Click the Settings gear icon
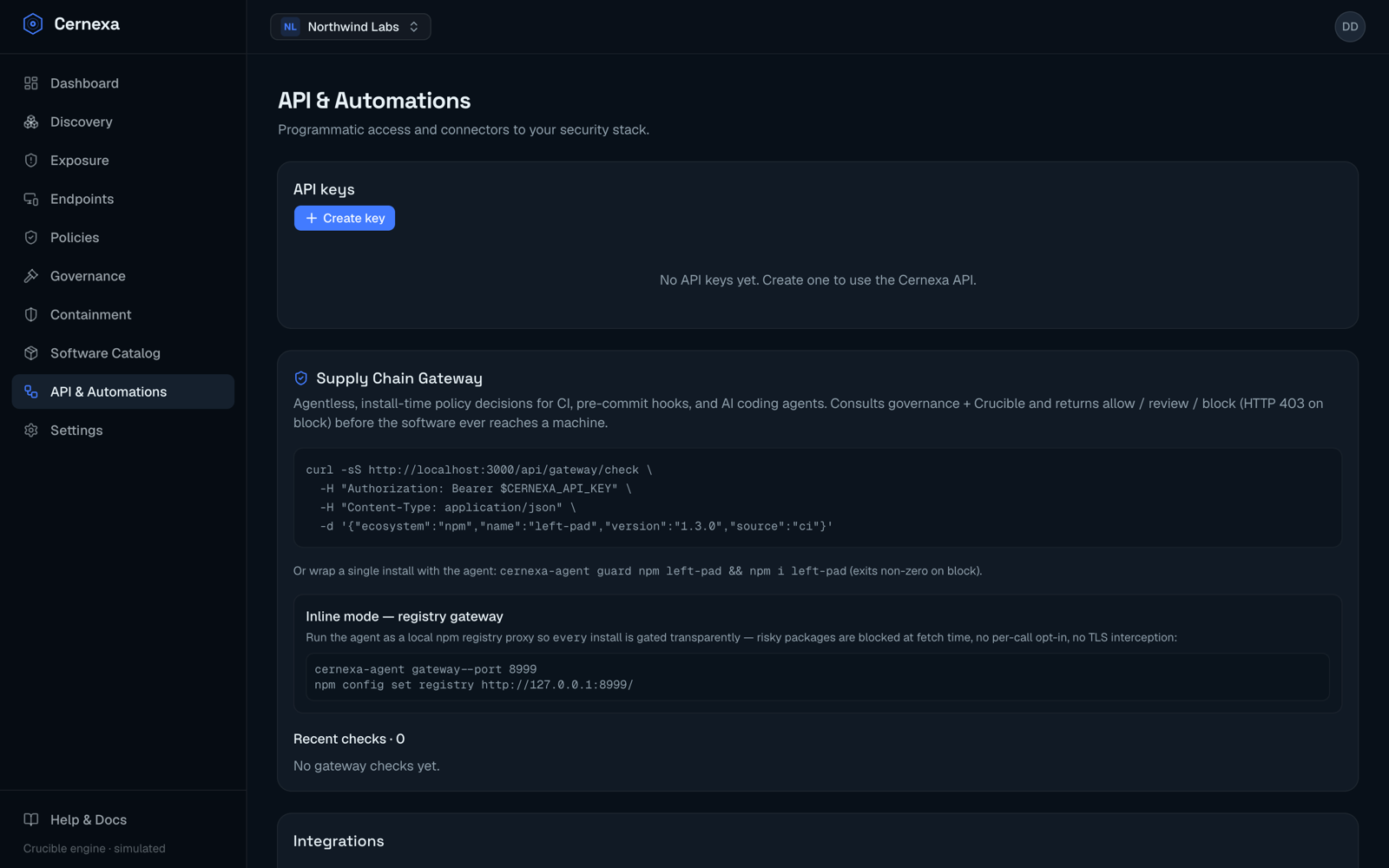Screen dimensions: 1389x868 [x=31, y=431]
